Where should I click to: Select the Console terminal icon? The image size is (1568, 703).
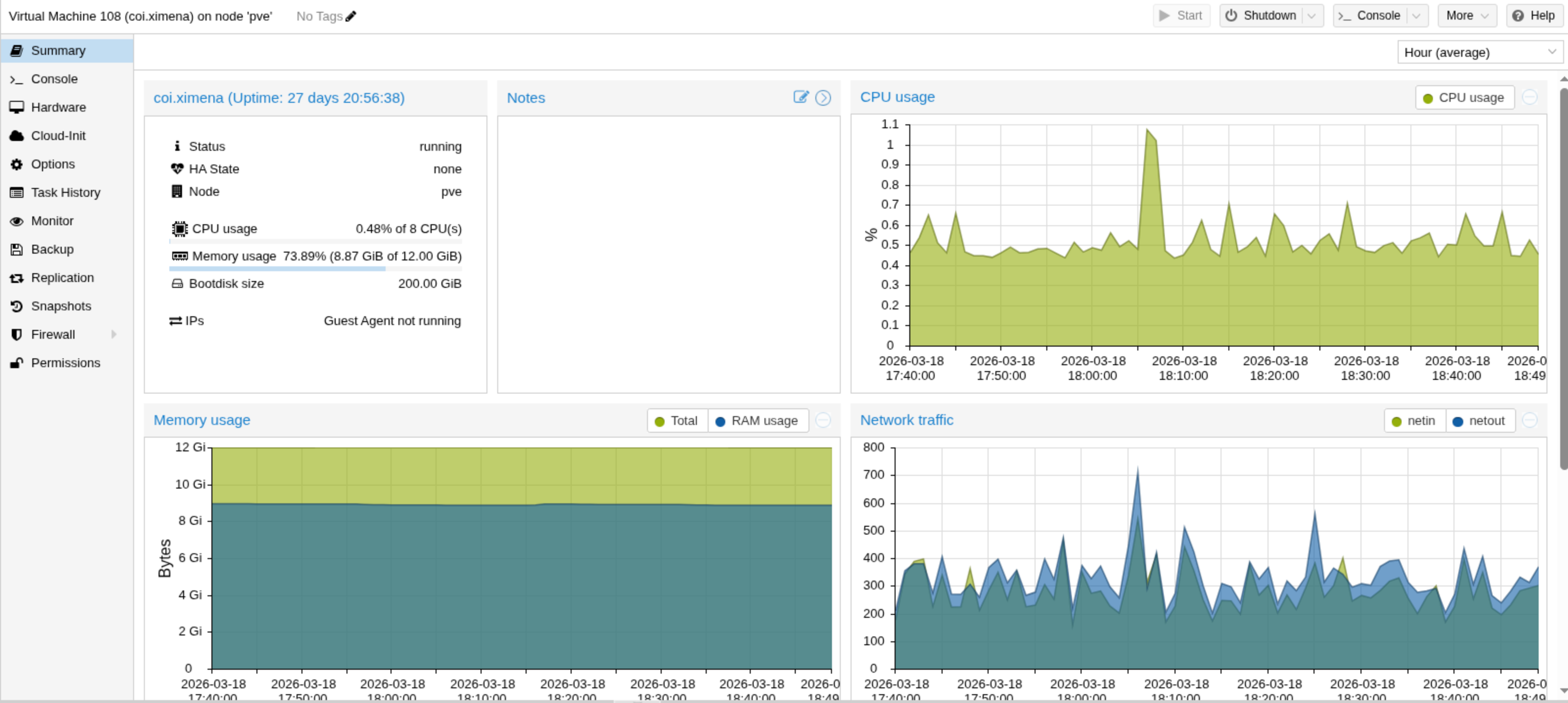click(17, 79)
